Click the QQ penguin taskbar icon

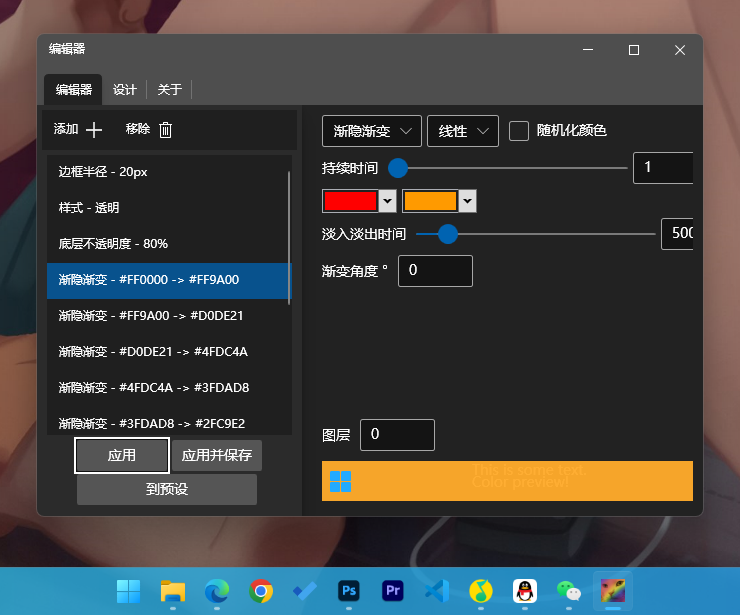(x=524, y=591)
